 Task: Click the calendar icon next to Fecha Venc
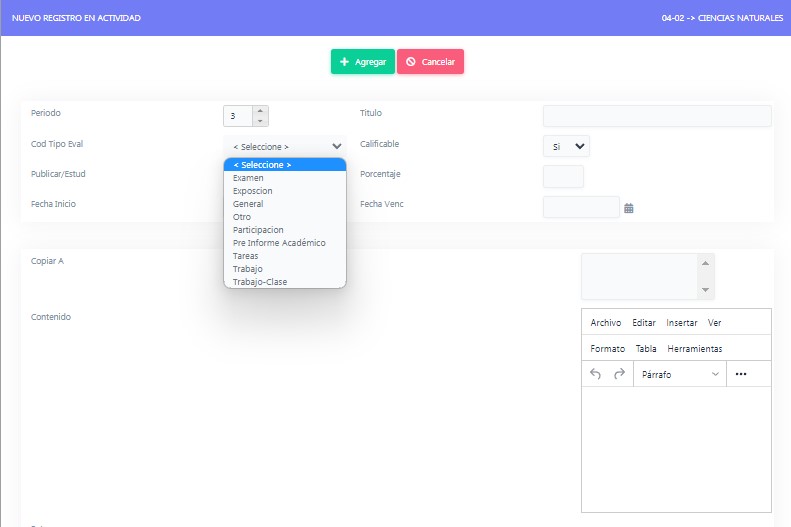pyautogui.click(x=629, y=208)
